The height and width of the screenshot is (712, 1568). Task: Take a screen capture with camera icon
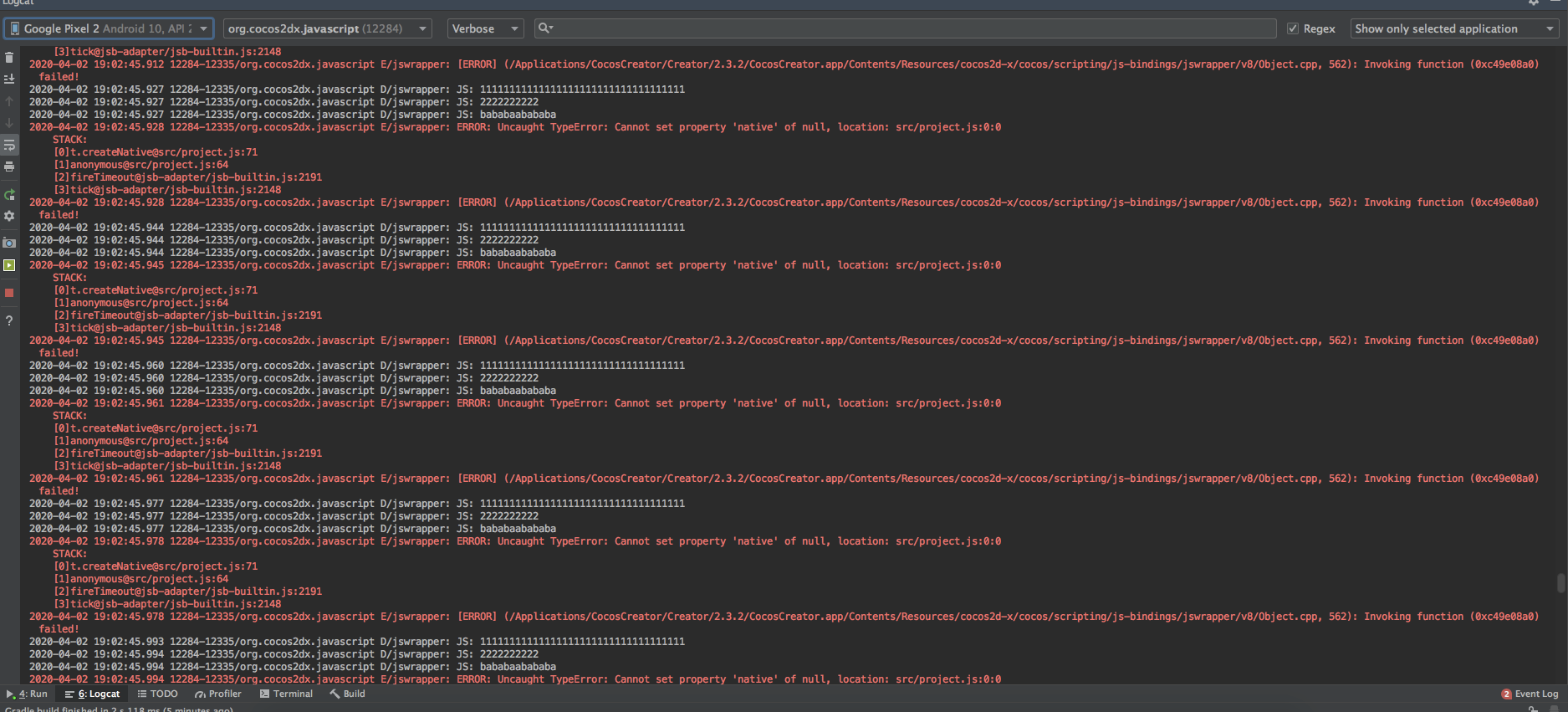9,243
